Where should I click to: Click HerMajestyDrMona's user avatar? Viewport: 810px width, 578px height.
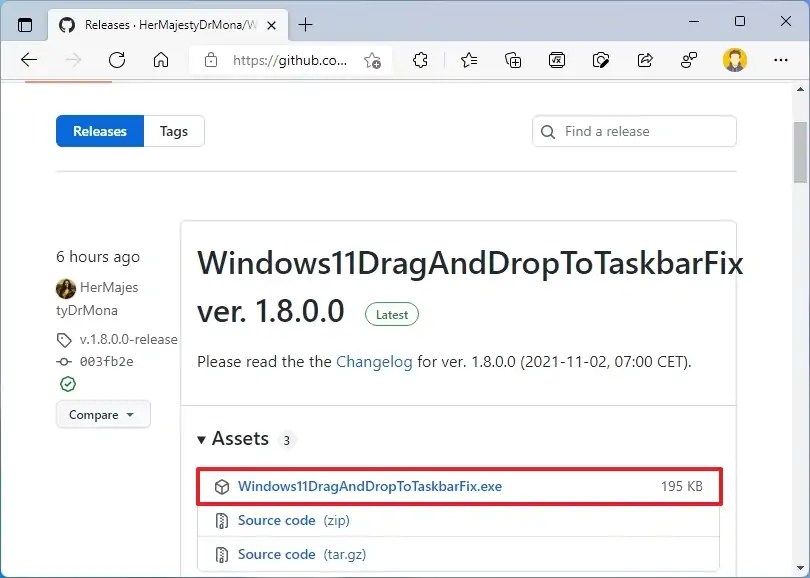point(66,288)
